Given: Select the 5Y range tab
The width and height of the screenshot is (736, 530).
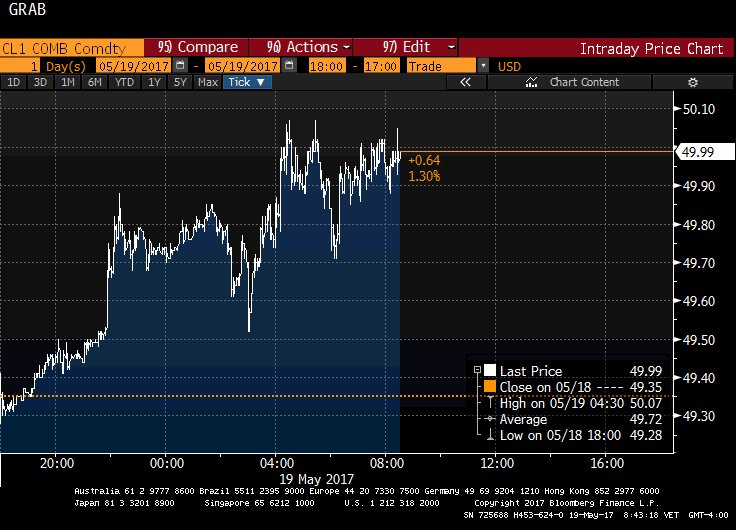Looking at the screenshot, I should pos(180,82).
